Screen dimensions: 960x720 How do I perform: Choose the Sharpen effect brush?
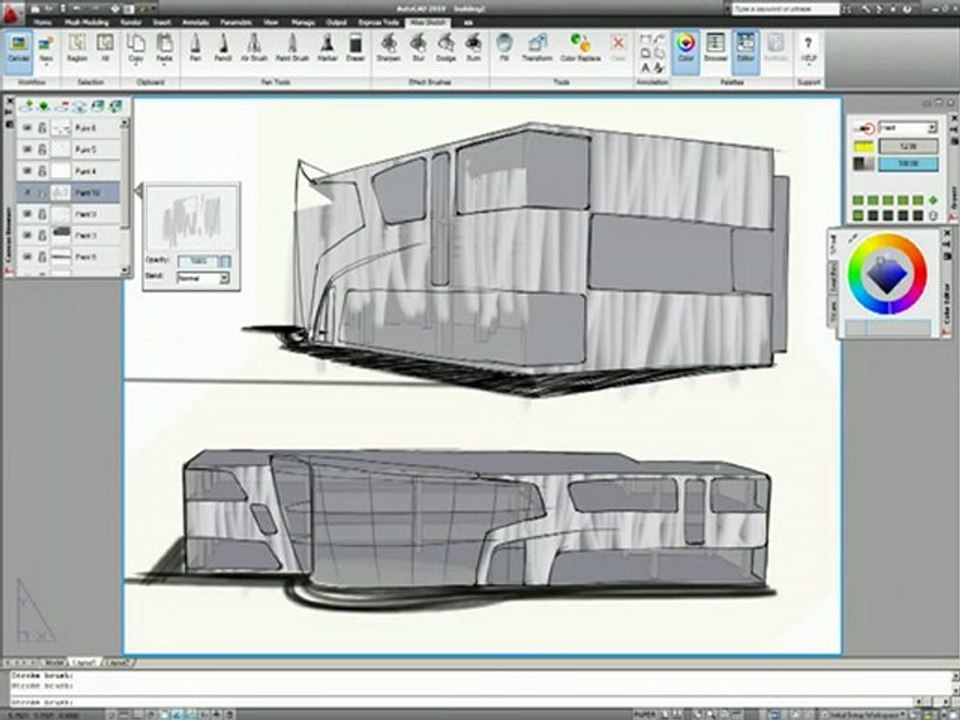pyautogui.click(x=388, y=48)
